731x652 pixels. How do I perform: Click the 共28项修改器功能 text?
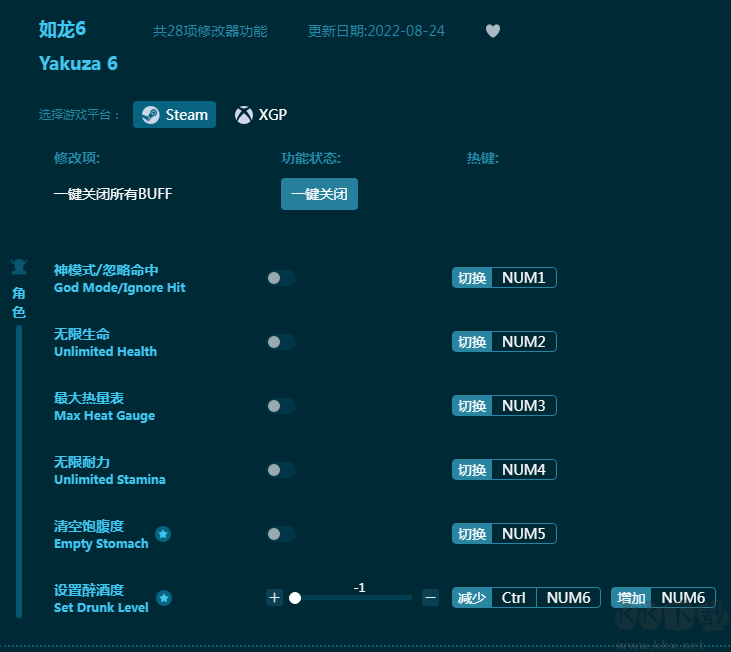[210, 31]
